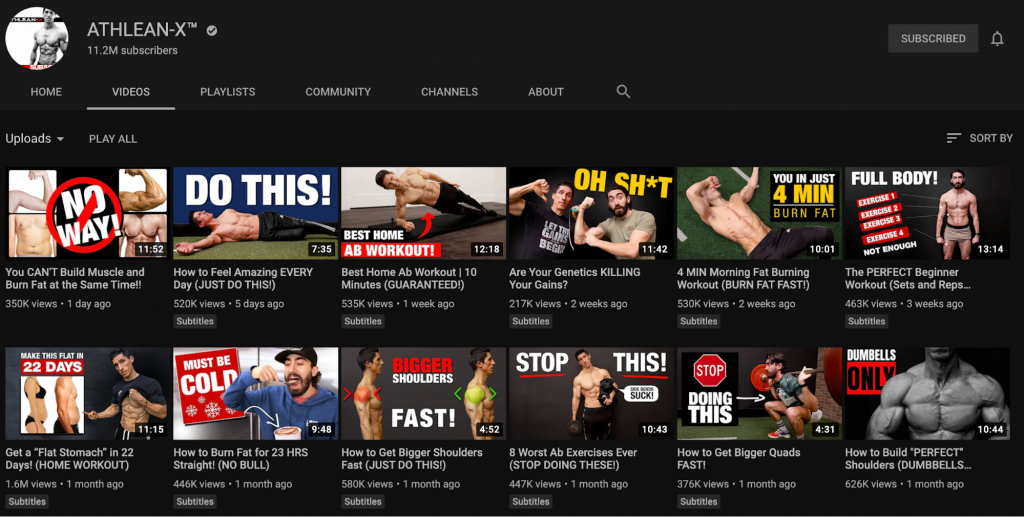The height and width of the screenshot is (517, 1024).
Task: Click the Sort By icon
Action: pos(953,138)
